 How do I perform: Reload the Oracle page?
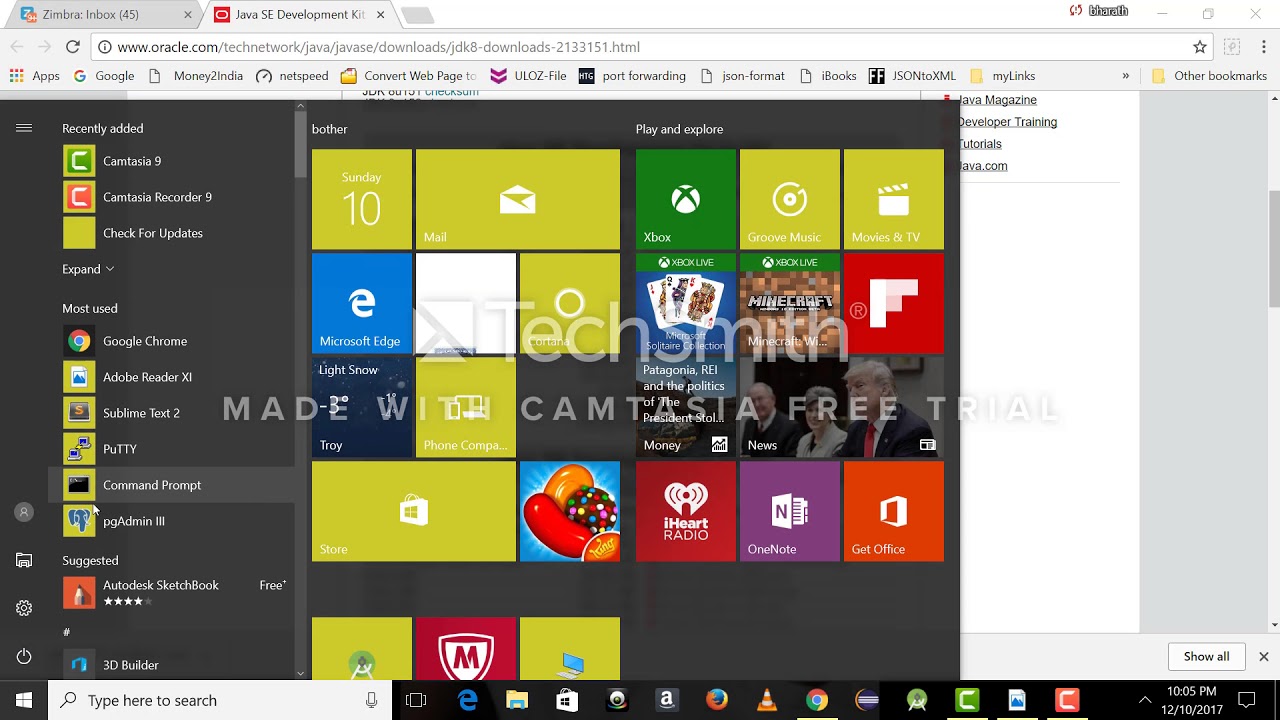pyautogui.click(x=72, y=47)
